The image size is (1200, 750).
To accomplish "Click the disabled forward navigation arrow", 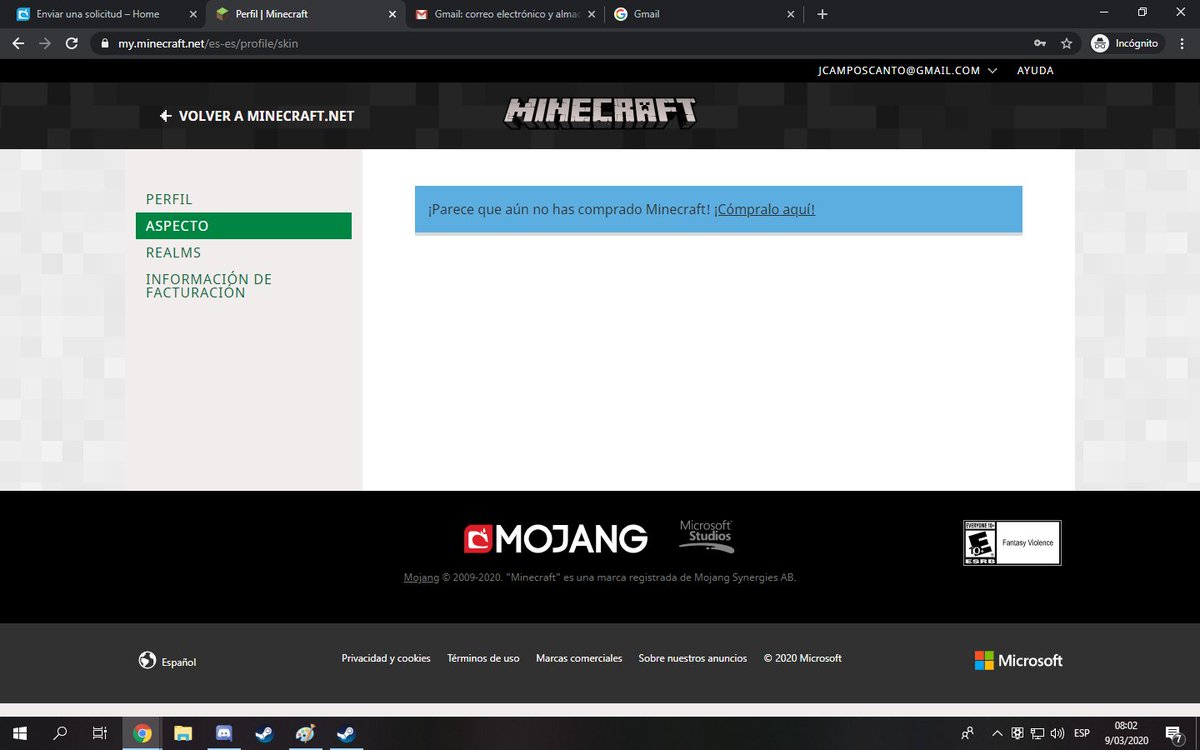I will click(x=45, y=43).
